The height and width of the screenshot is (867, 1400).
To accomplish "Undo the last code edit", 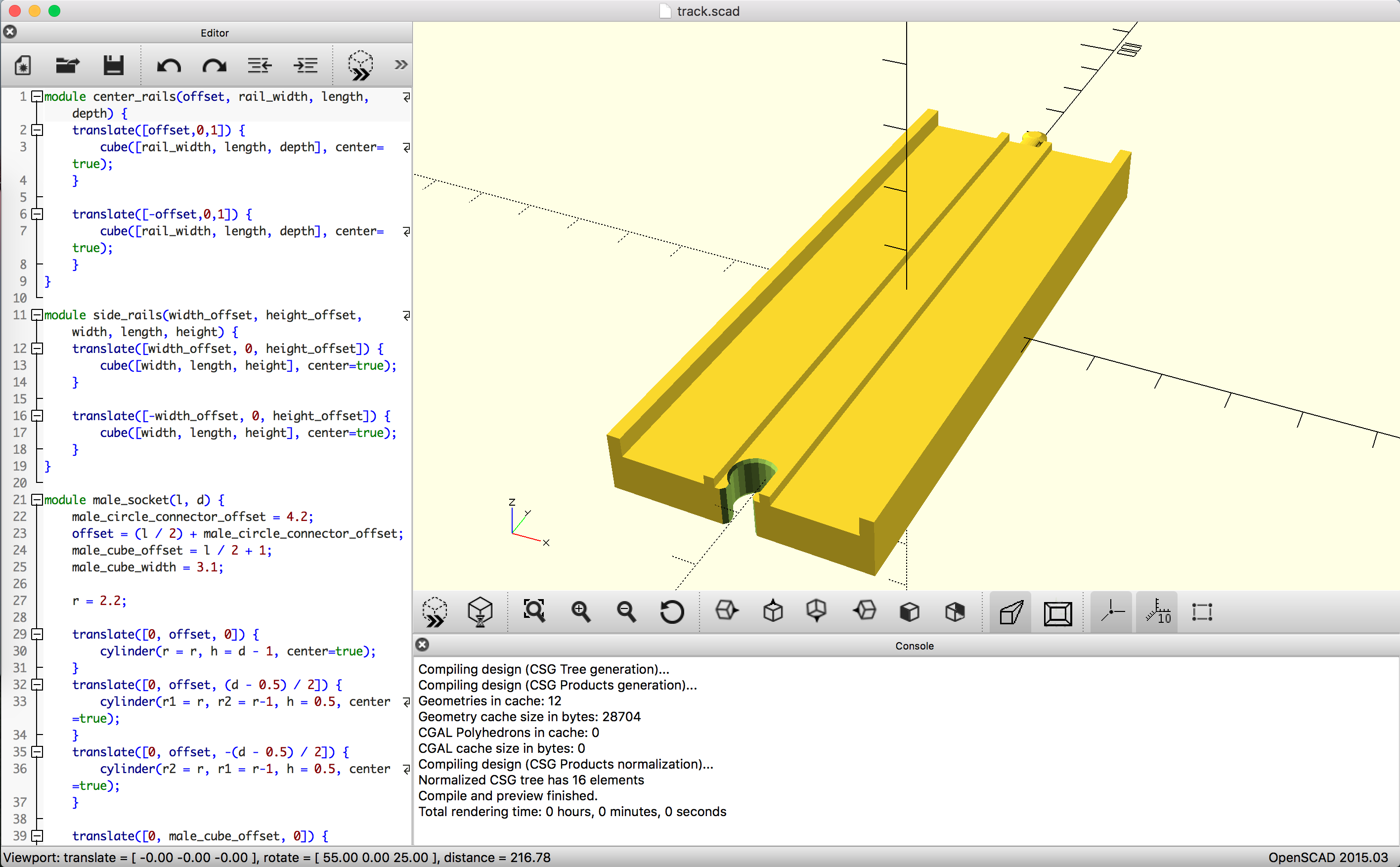I will [169, 65].
